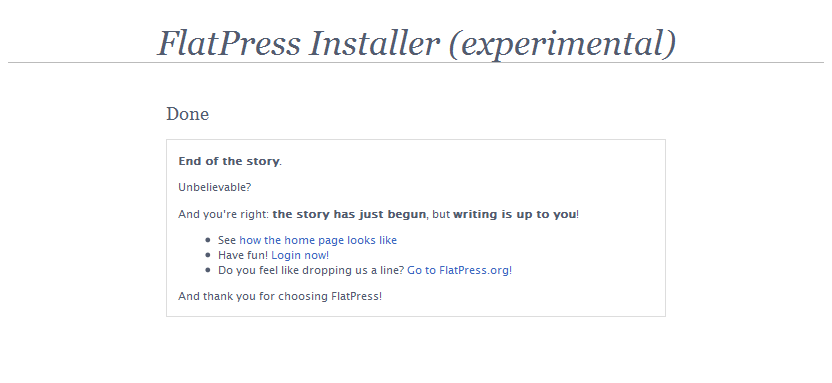Click the "Login now!" link
Viewport: 832px width, 383px height.
(x=300, y=255)
